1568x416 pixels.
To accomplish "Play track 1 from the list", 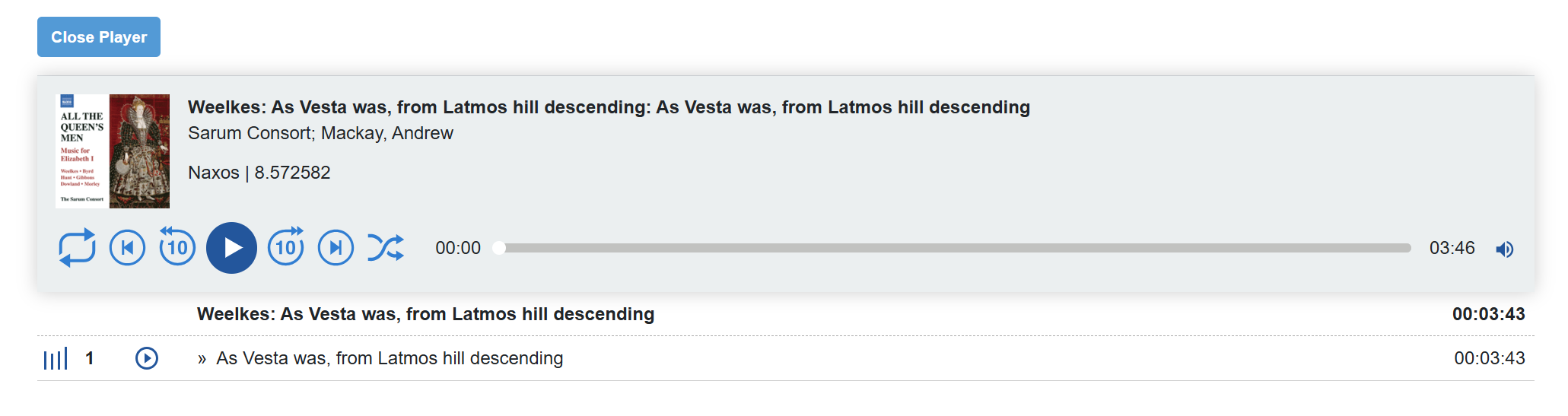I will [x=147, y=358].
